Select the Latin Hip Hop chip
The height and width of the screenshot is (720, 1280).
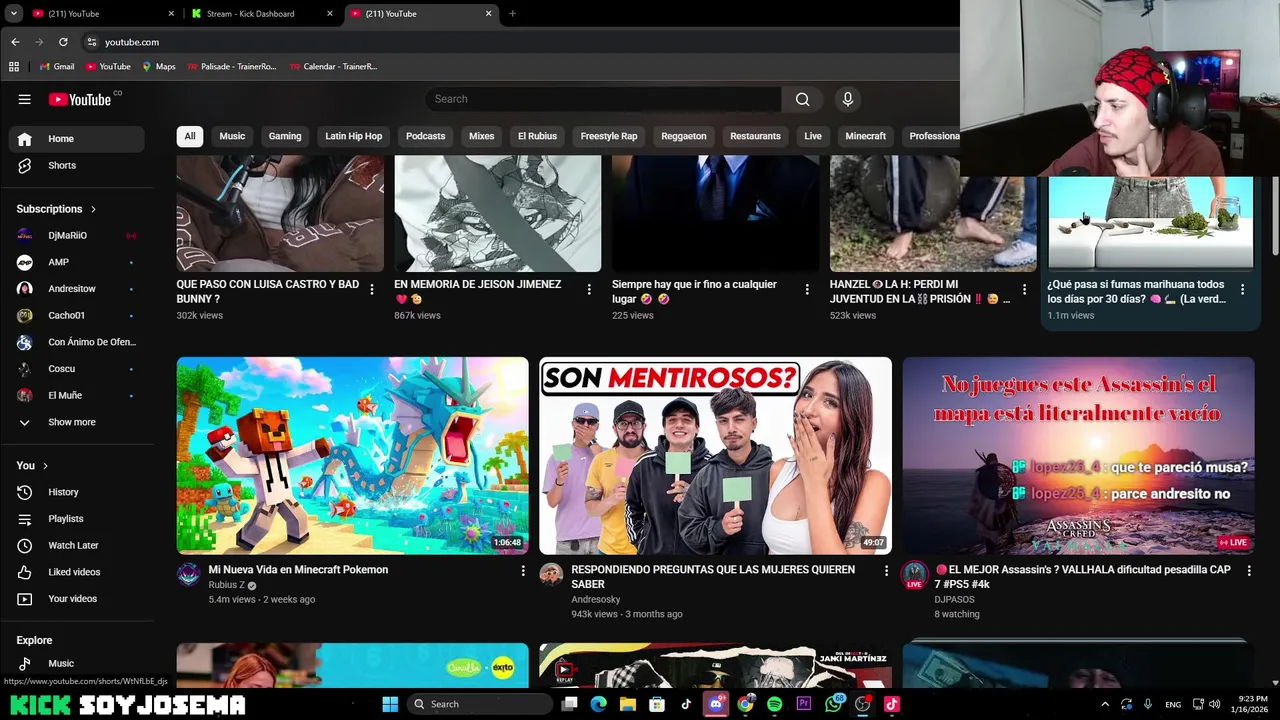coord(353,136)
